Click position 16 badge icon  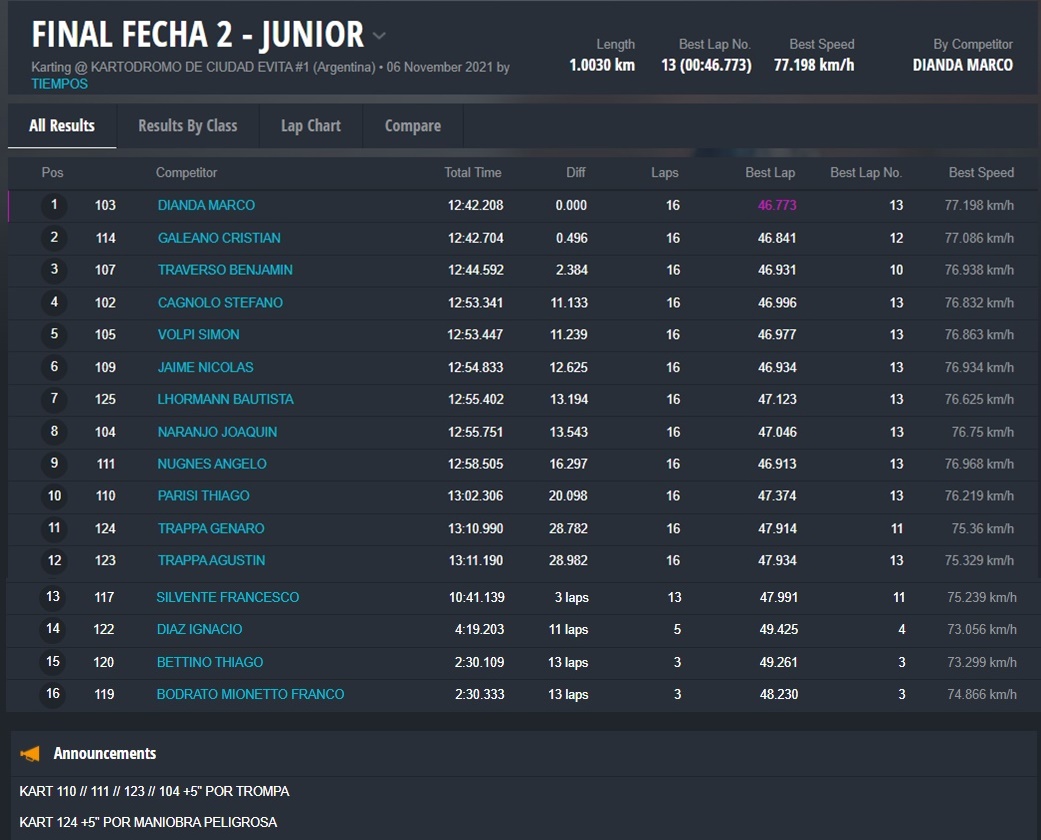(53, 694)
